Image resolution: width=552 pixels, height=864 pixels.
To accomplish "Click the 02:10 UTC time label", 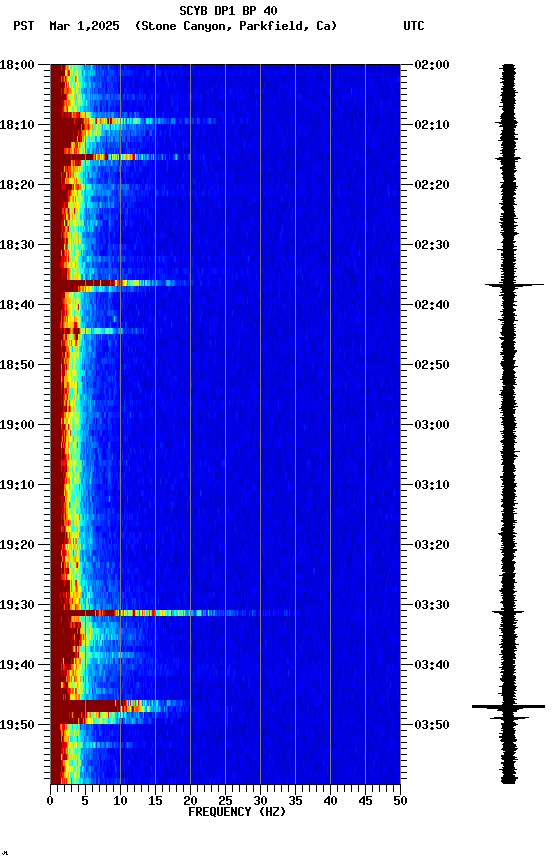I will 432,125.
